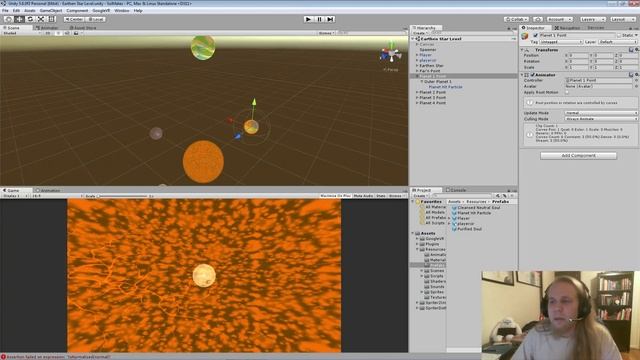Image resolution: width=640 pixels, height=360 pixels.
Task: Open the Assets menu
Action: pos(30,11)
